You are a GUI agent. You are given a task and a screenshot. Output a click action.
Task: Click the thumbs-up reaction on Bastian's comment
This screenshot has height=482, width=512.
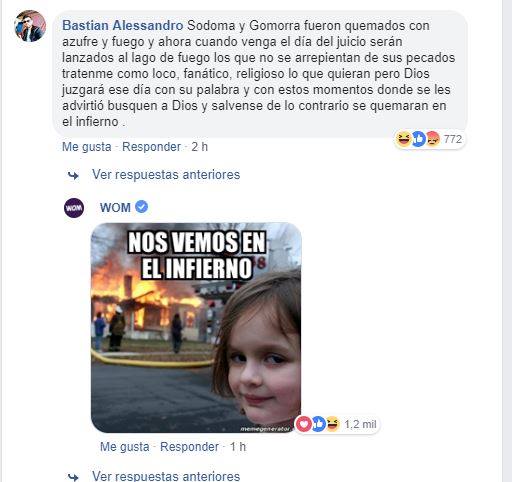[x=419, y=139]
